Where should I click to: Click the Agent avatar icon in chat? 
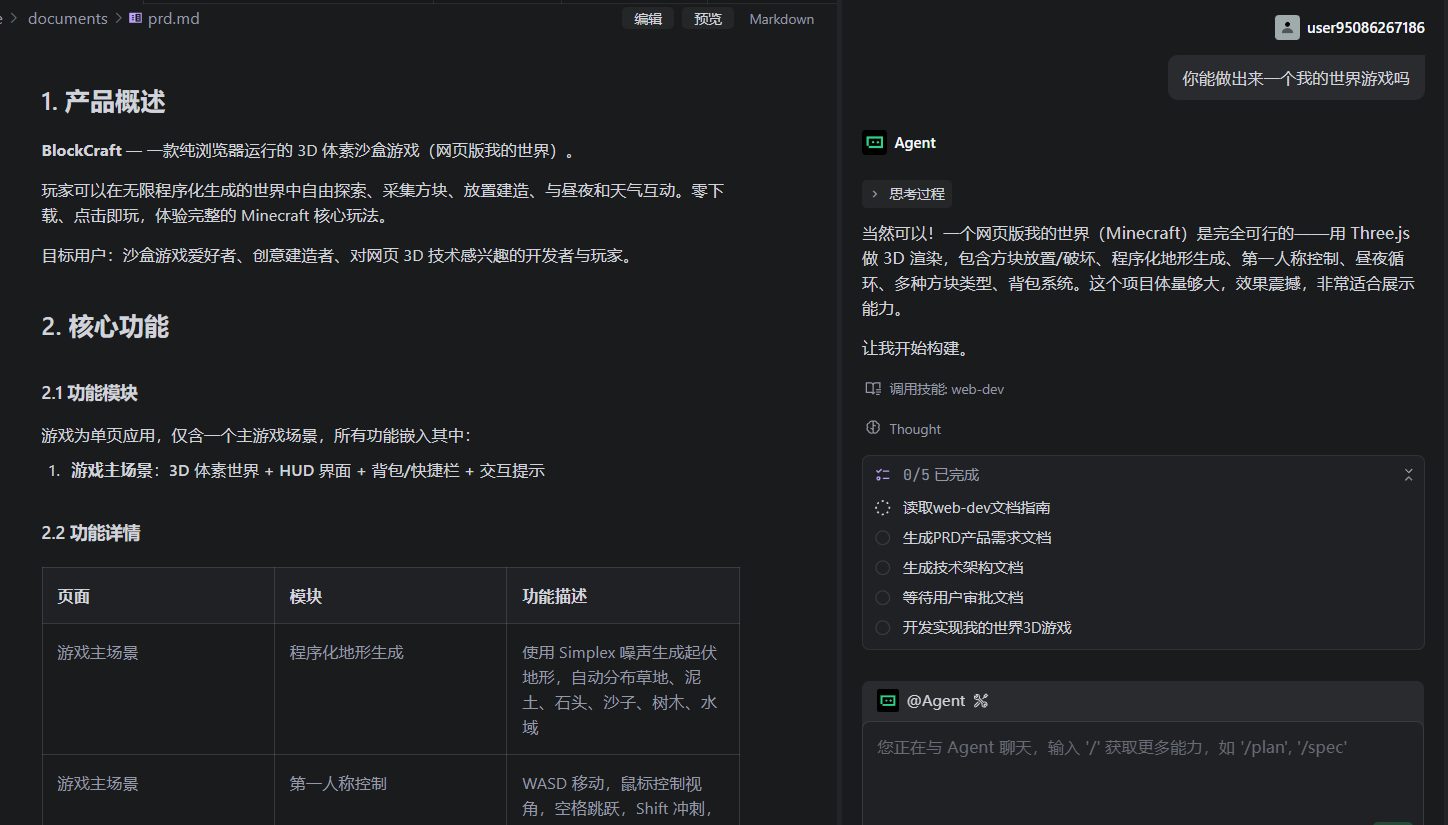[874, 142]
